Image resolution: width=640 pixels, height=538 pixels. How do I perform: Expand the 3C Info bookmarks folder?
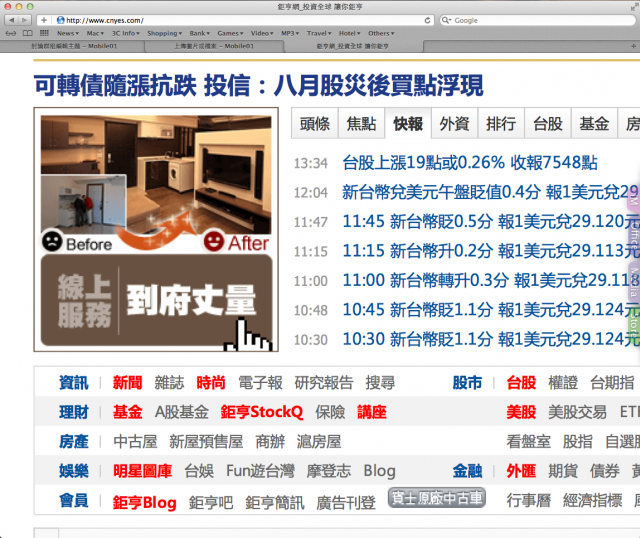(126, 33)
